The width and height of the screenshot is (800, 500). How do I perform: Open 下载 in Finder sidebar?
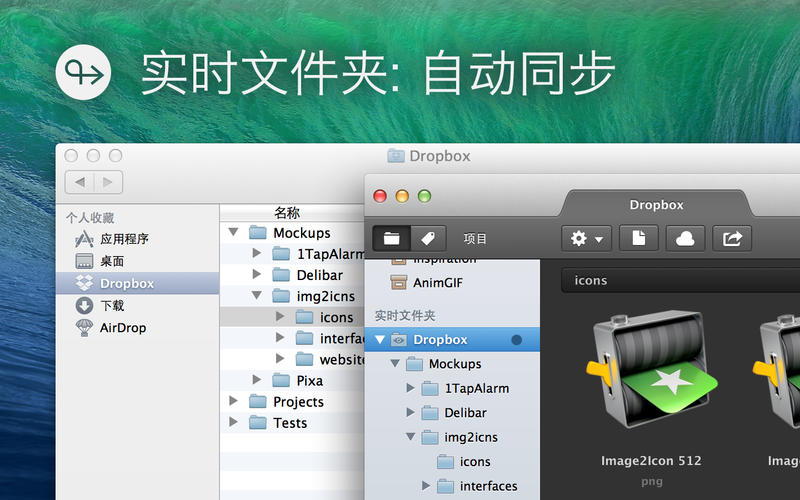(x=112, y=306)
